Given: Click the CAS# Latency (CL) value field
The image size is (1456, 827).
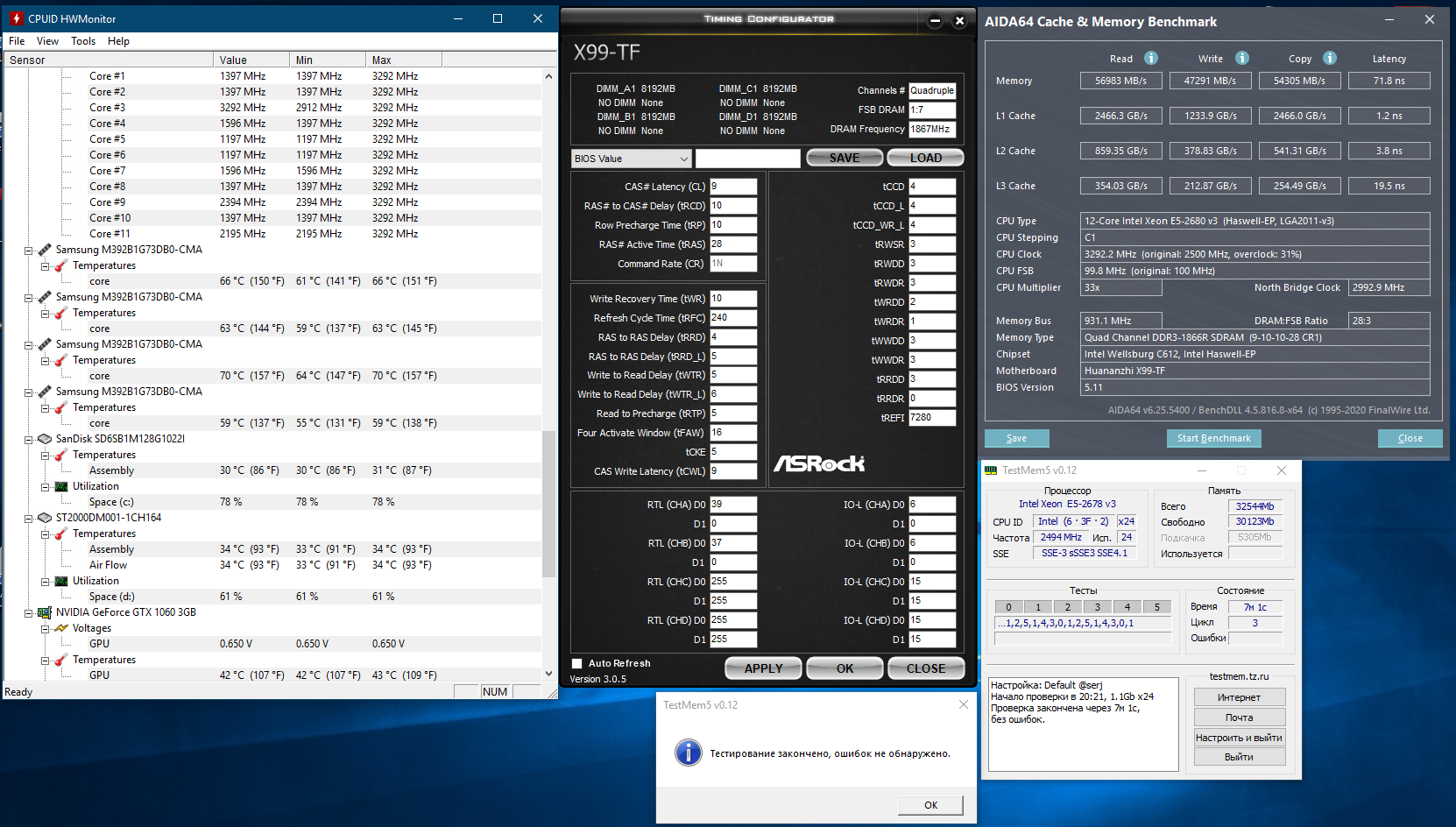Looking at the screenshot, I should 733,187.
